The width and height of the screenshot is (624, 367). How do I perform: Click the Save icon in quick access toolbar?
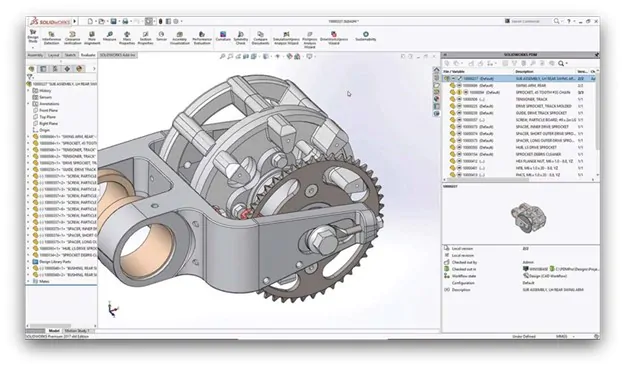pos(113,21)
